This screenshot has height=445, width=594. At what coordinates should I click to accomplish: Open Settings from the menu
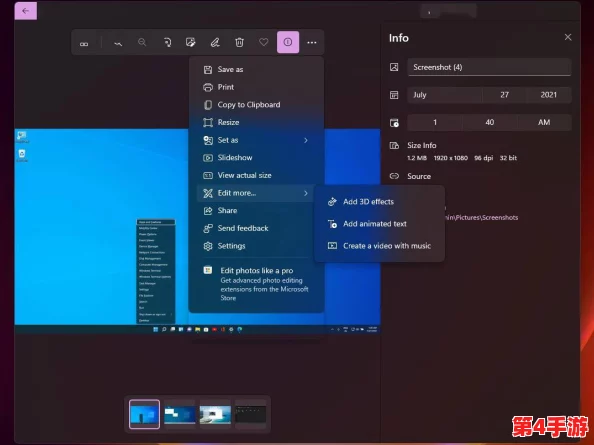point(256,246)
